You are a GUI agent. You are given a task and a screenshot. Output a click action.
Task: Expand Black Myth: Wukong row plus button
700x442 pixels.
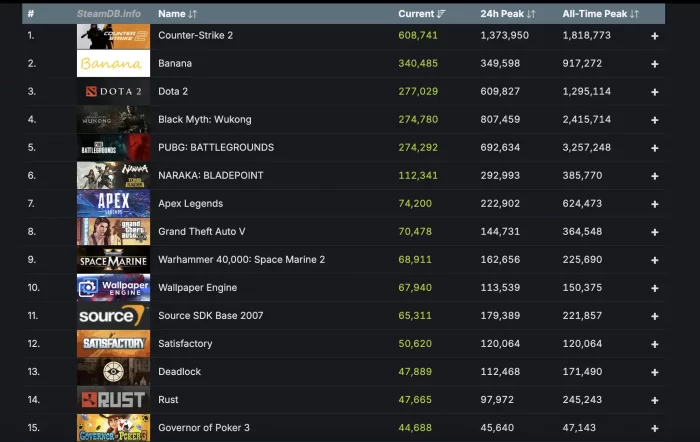coord(655,119)
